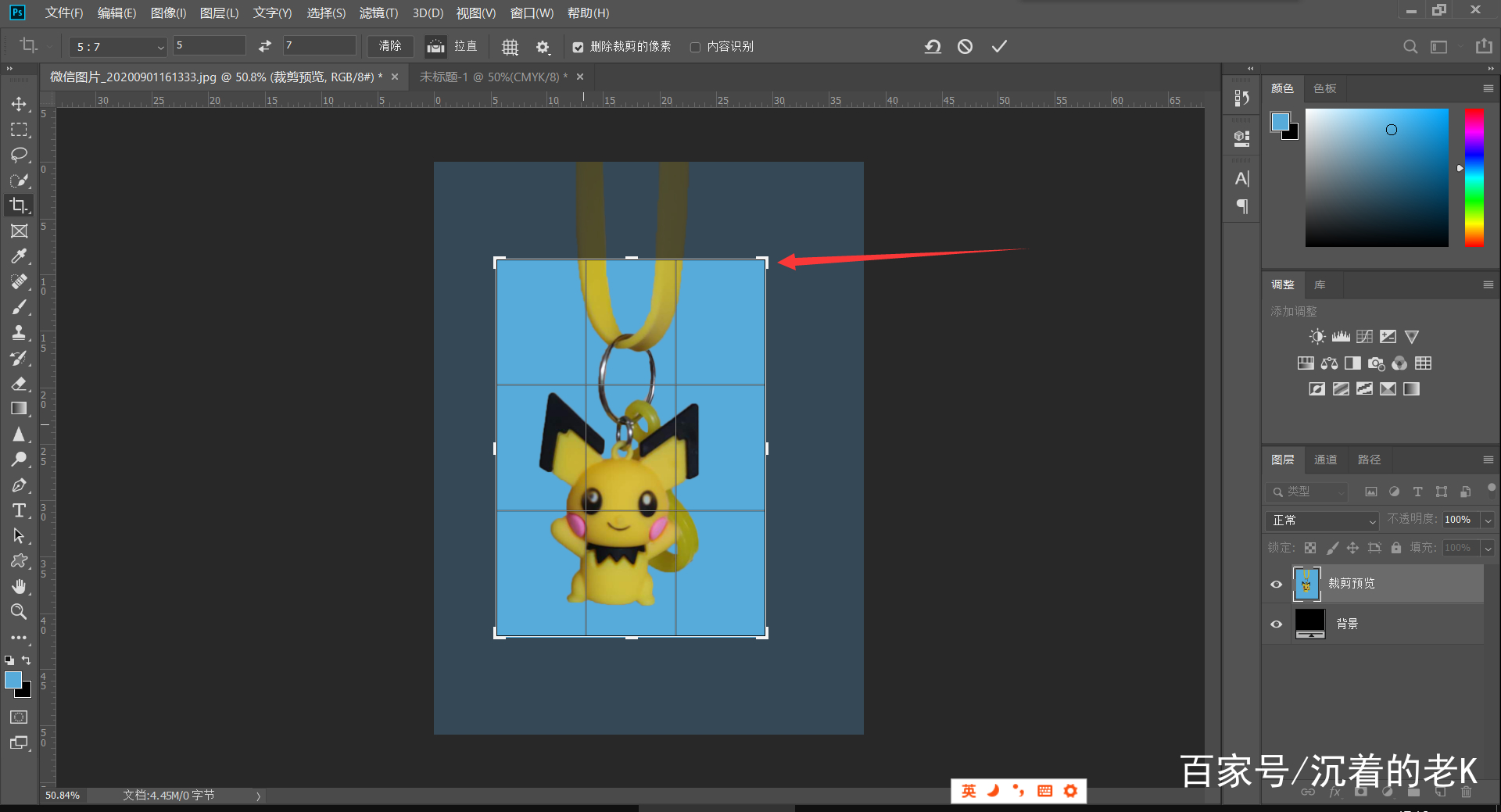Open the opacity 100% dropdown arrow
The height and width of the screenshot is (812, 1501).
1488,520
